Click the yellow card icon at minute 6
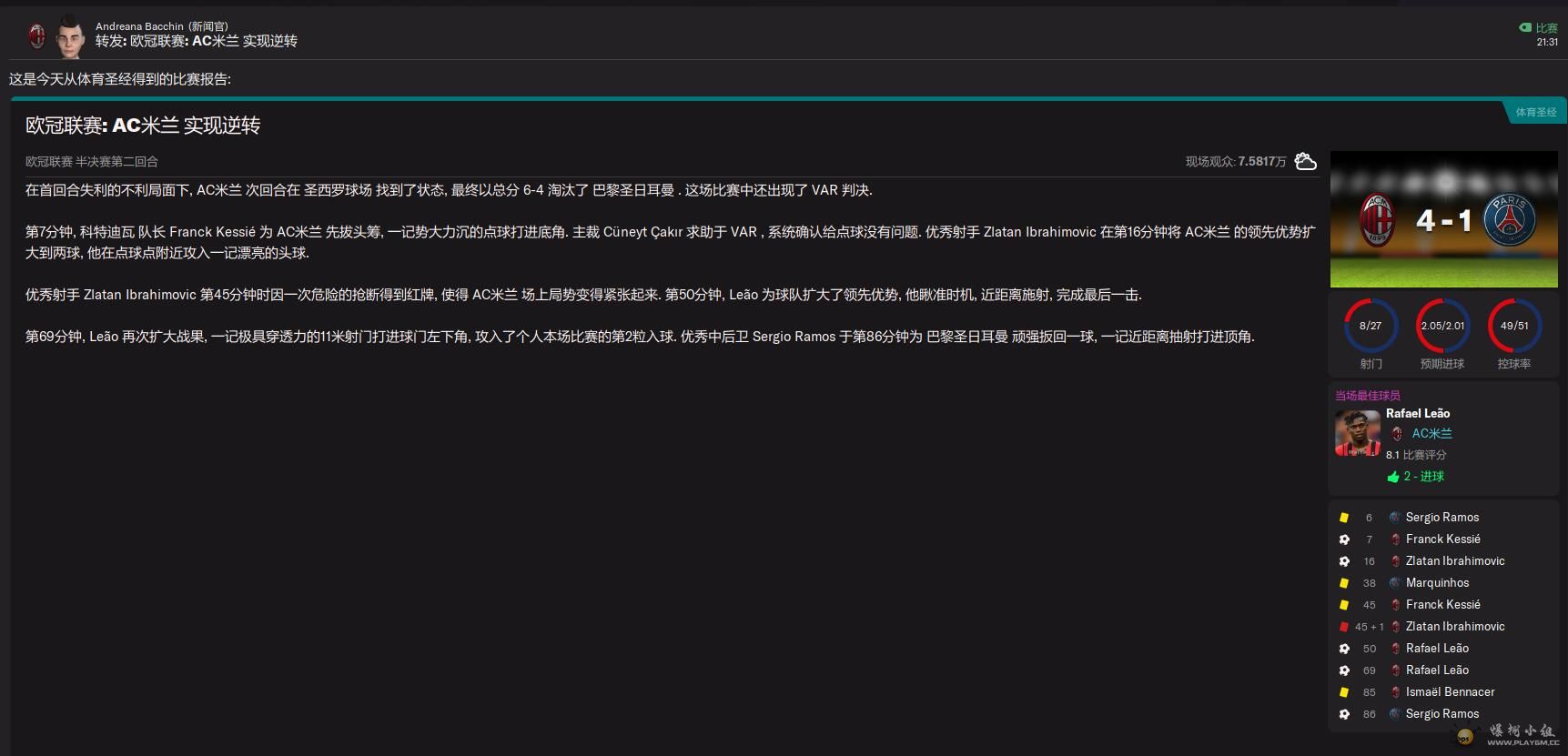Screen dimensions: 1568x756 (x=1344, y=518)
